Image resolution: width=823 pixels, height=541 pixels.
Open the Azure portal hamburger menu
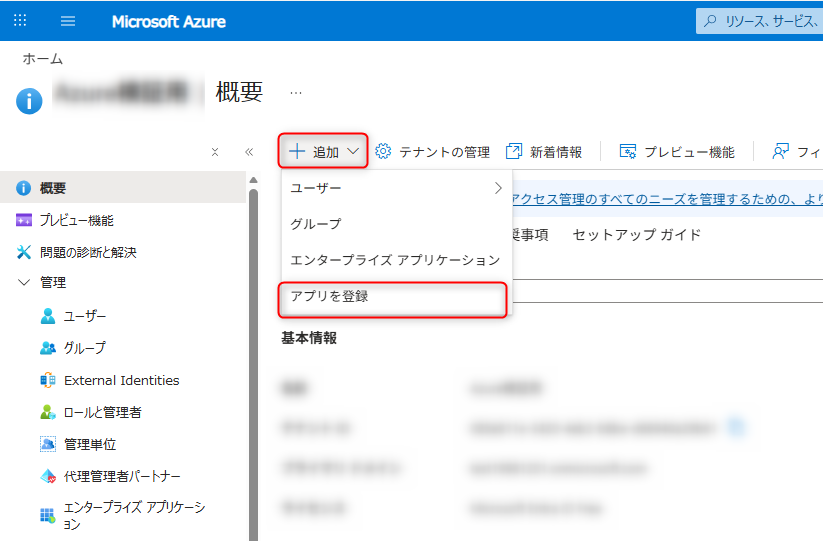pos(68,21)
